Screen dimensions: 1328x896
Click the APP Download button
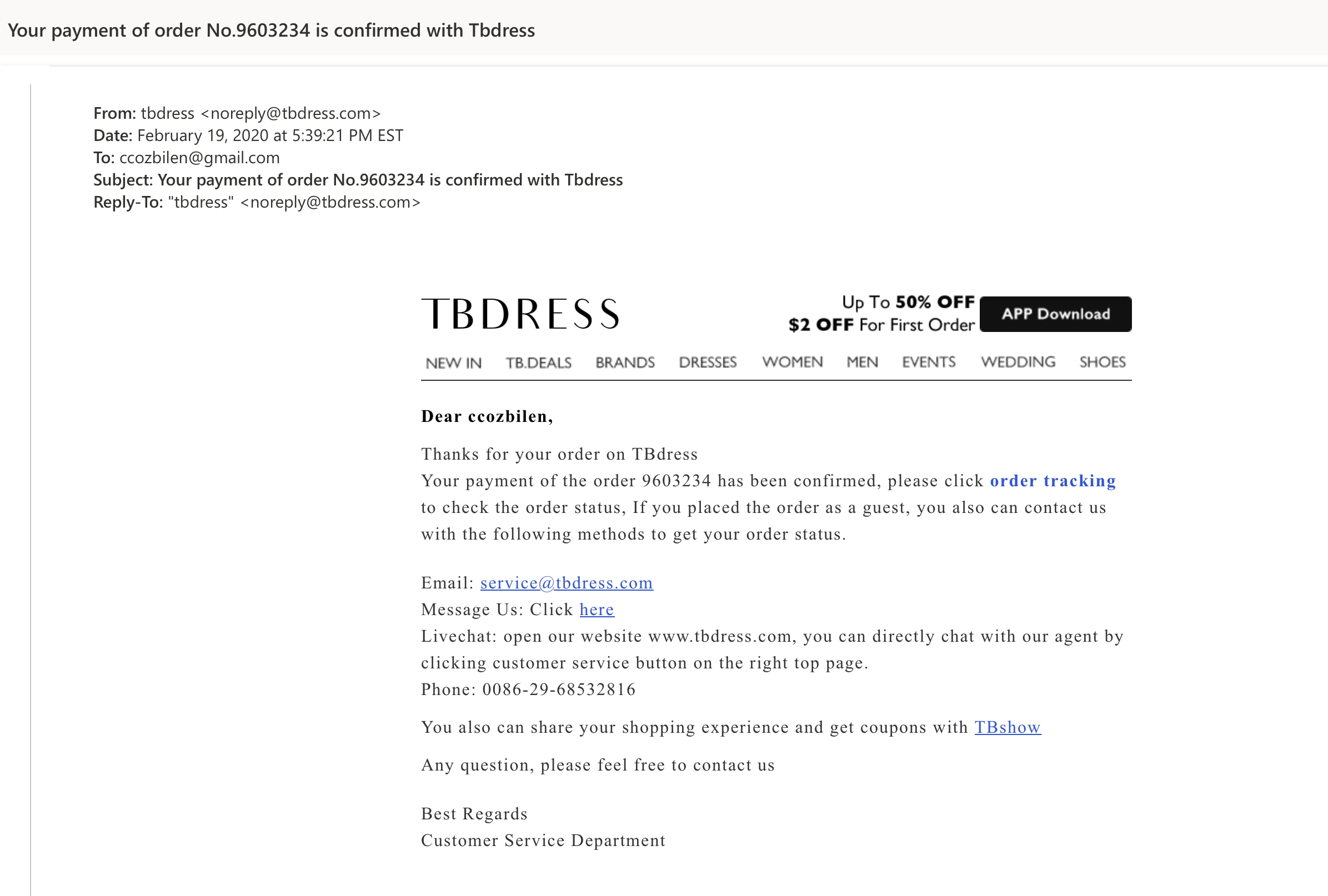[1055, 314]
